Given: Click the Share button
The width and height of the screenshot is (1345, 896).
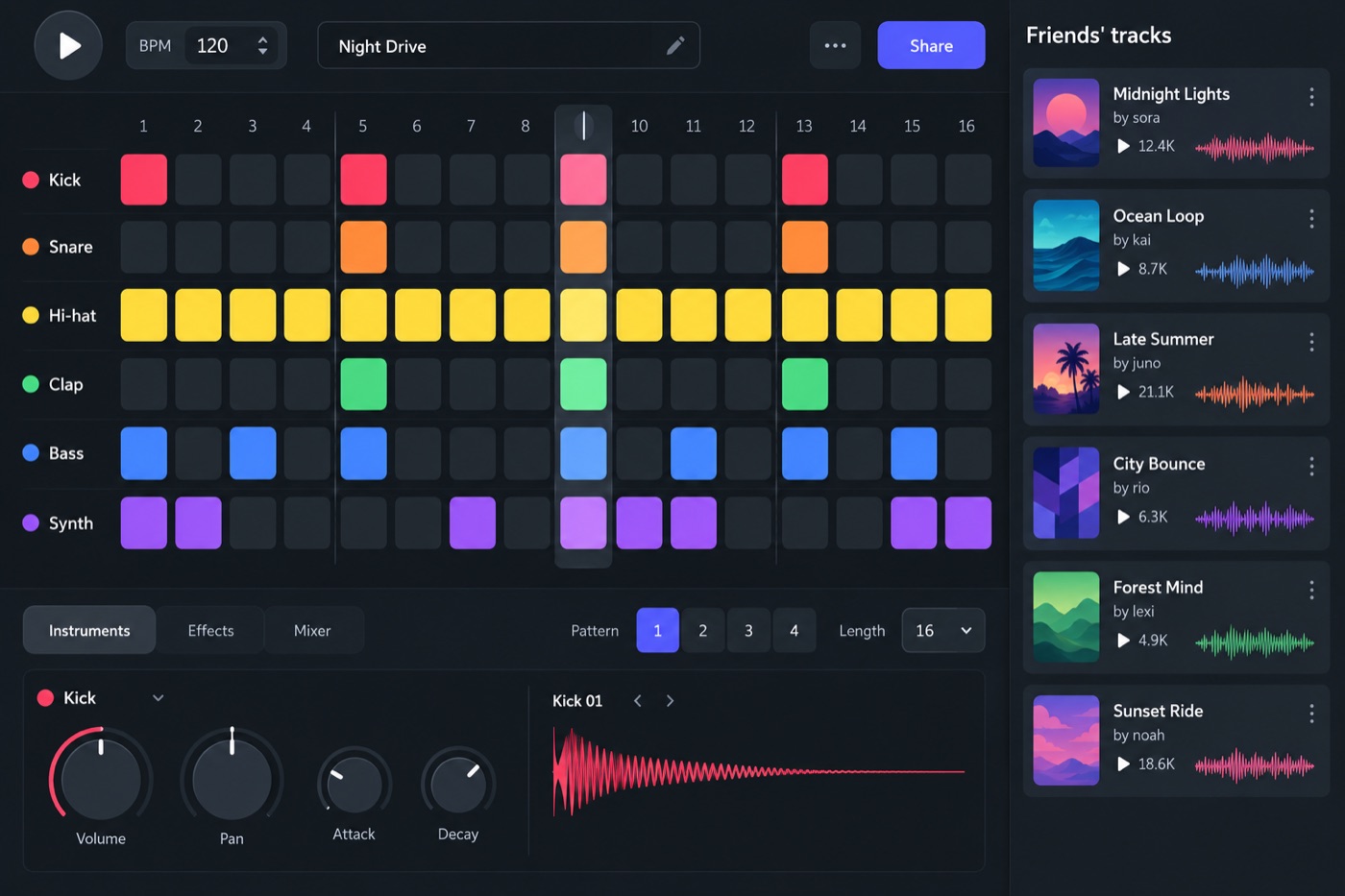Looking at the screenshot, I should pos(931,45).
